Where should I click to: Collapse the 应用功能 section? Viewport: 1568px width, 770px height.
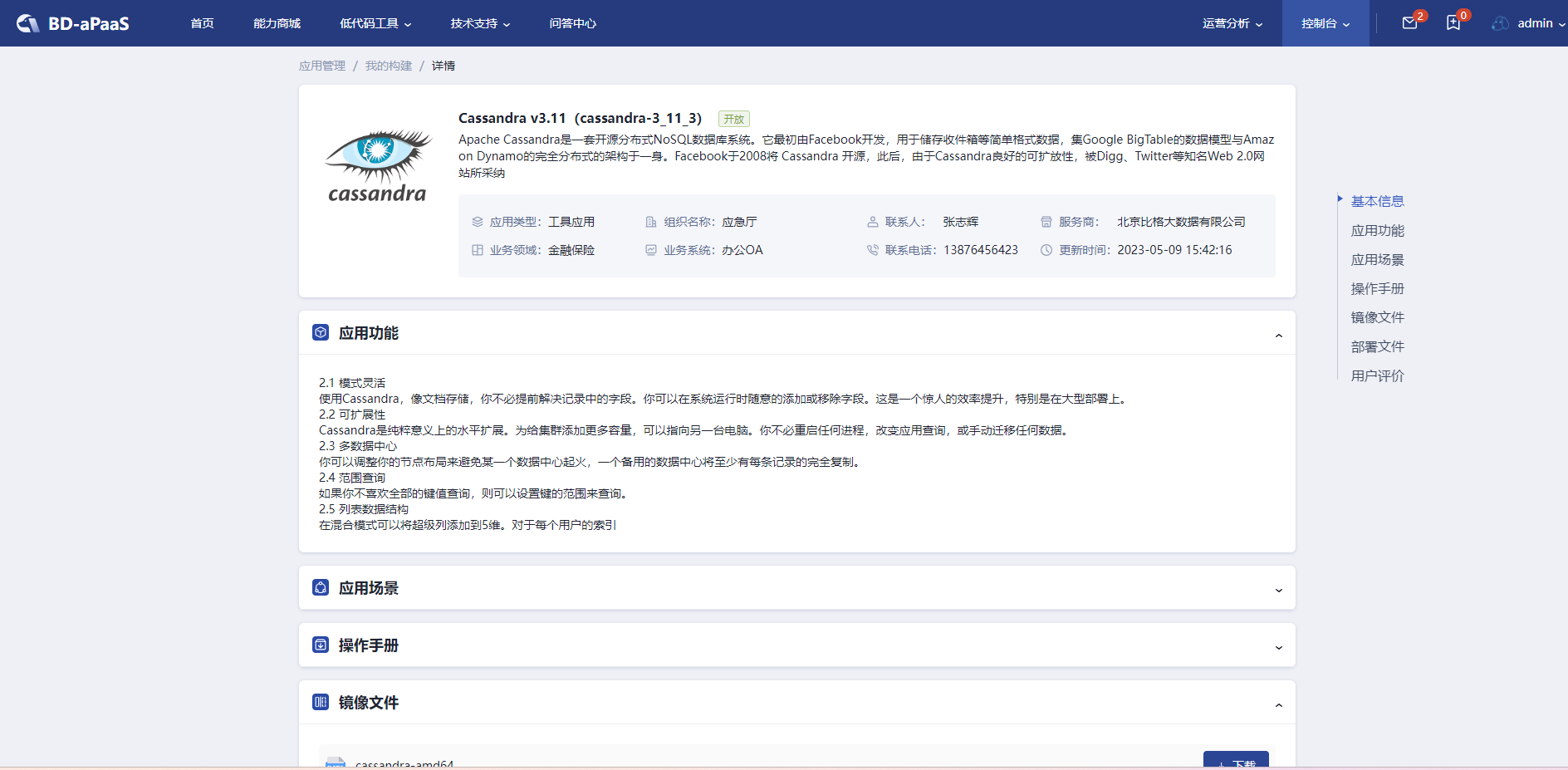pos(1279,336)
